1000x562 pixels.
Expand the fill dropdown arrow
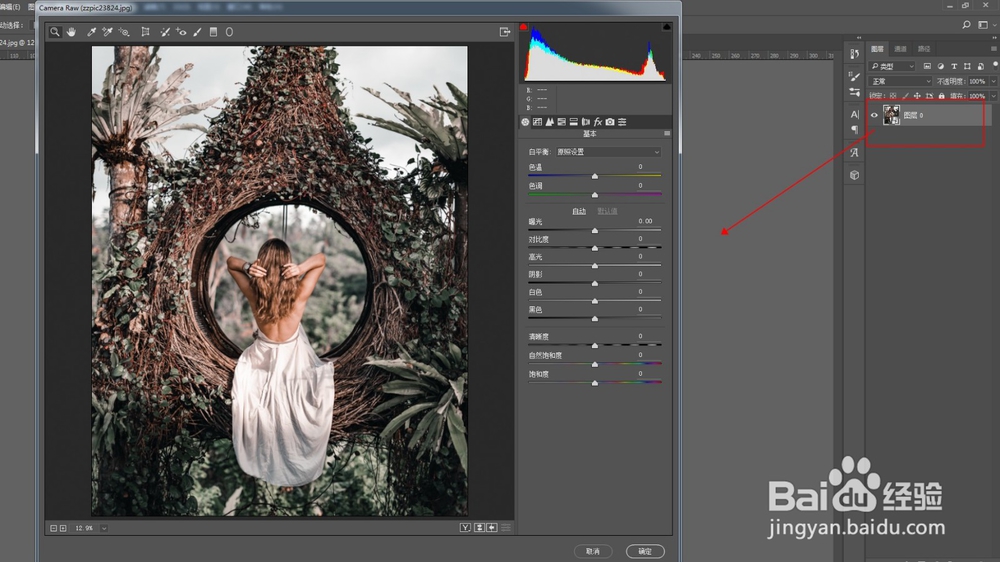tap(992, 96)
